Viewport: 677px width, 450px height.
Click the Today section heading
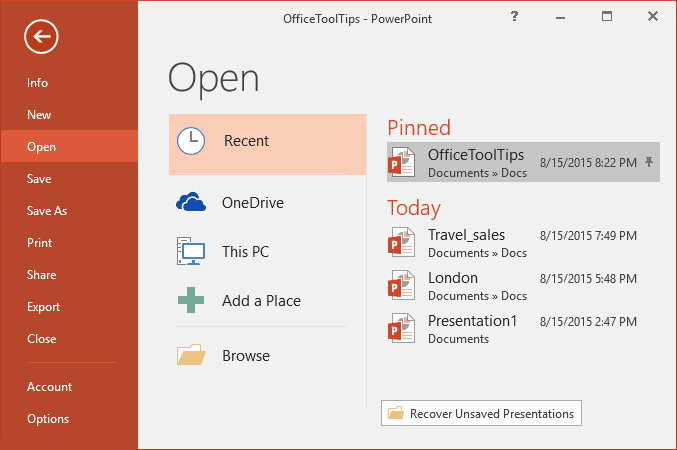[414, 208]
